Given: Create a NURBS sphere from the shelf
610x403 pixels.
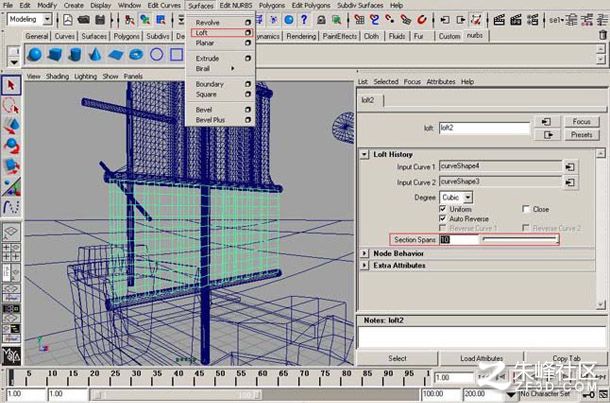Looking at the screenshot, I should [x=35, y=54].
